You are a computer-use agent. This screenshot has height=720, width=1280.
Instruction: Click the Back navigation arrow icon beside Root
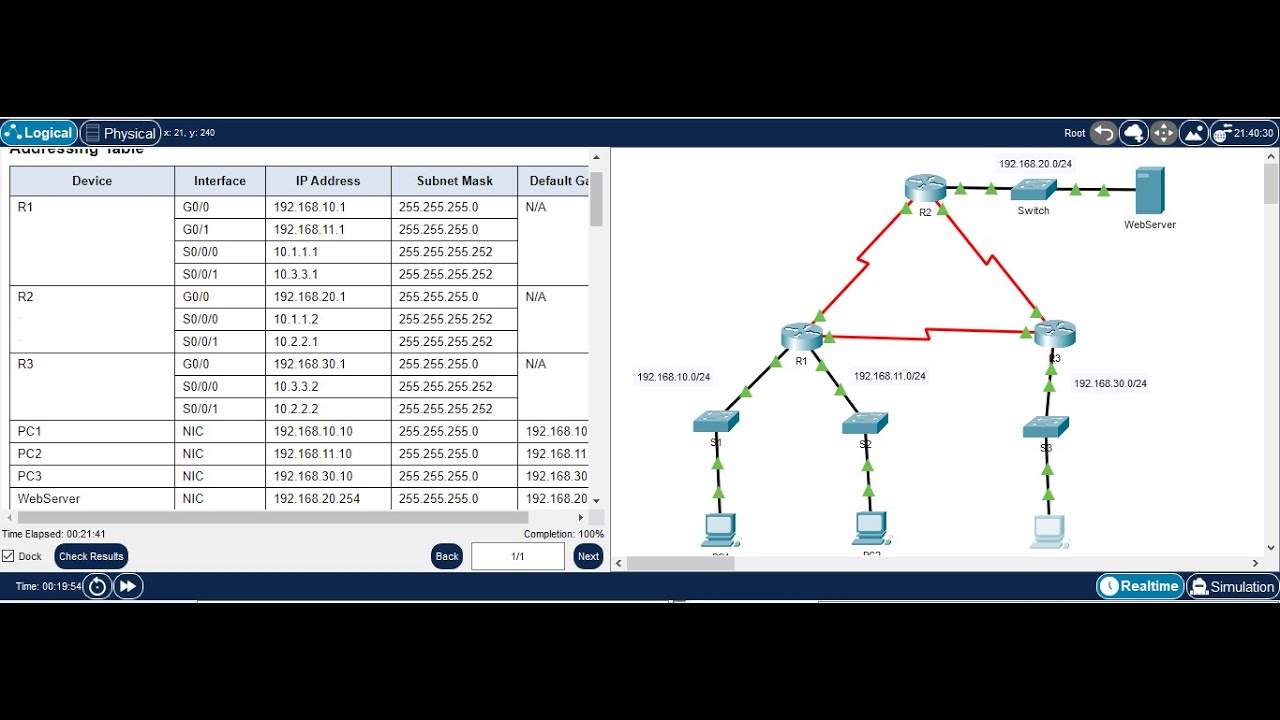pos(1103,133)
